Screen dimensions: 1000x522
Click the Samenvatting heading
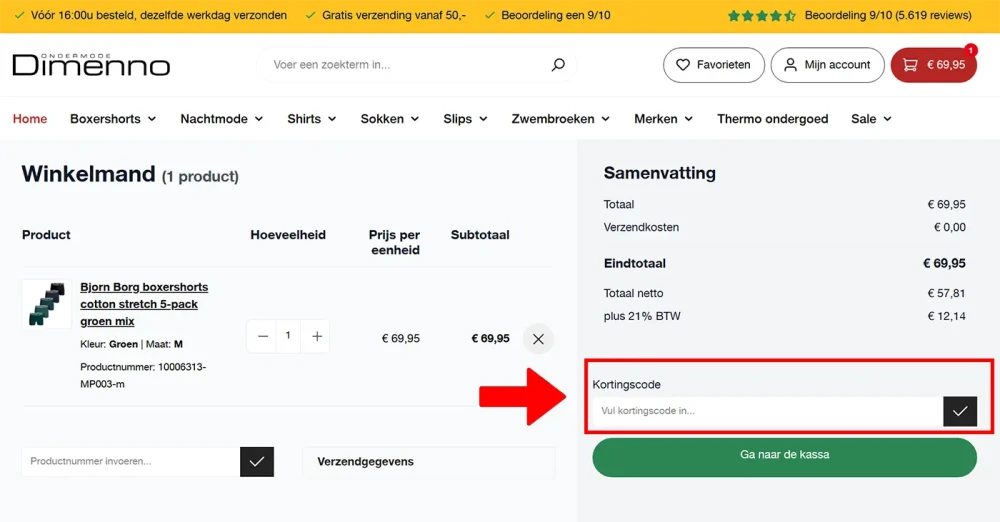pos(659,173)
